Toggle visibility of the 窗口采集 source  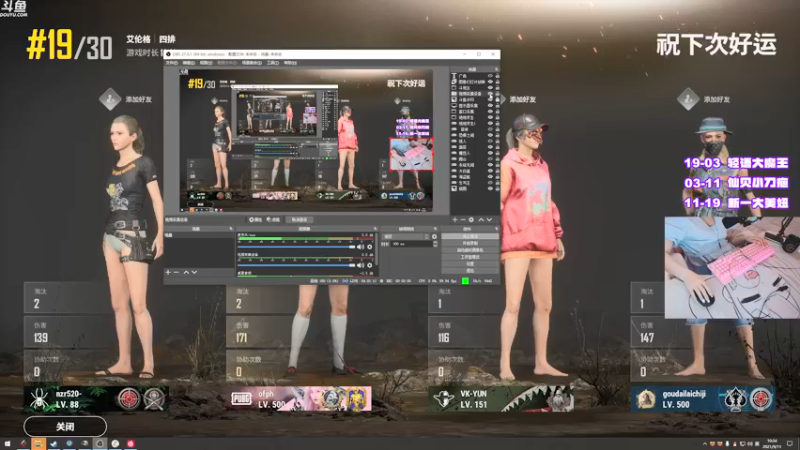click(490, 111)
